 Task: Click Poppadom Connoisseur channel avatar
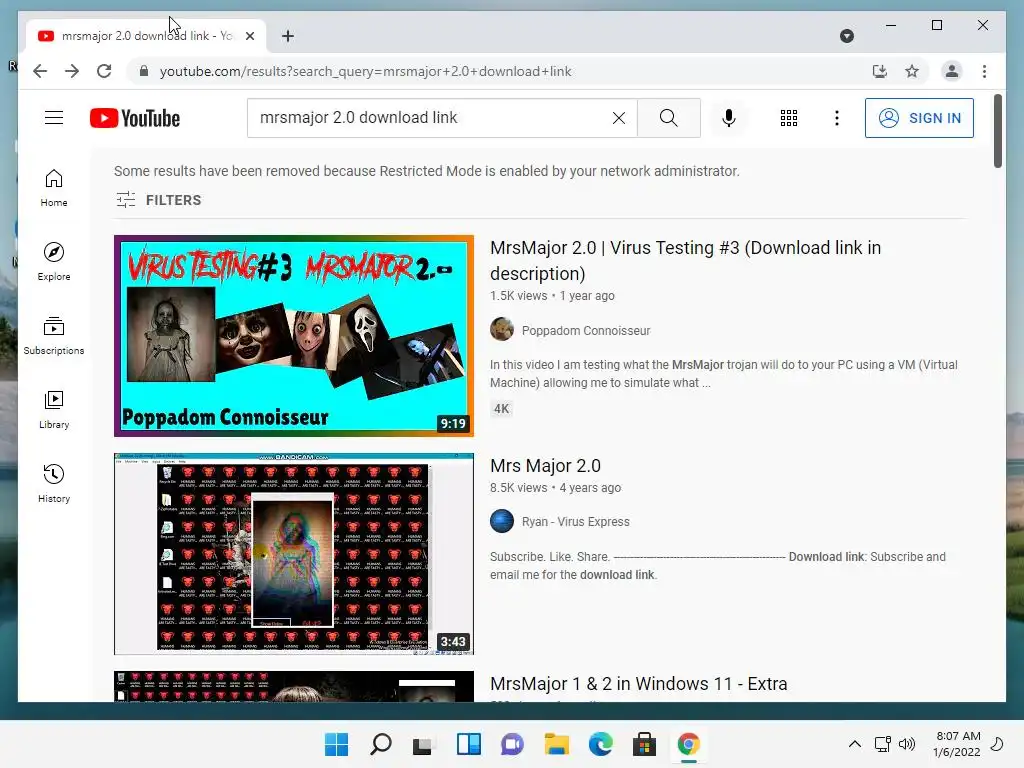502,329
